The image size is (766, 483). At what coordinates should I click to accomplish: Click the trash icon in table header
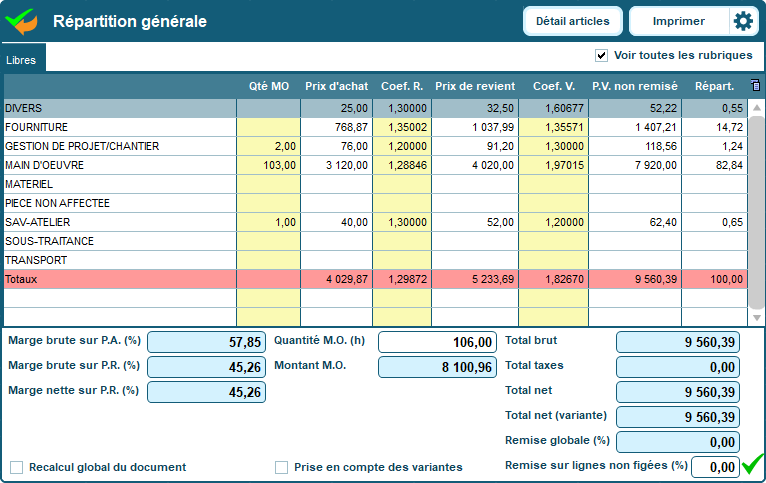[755, 86]
